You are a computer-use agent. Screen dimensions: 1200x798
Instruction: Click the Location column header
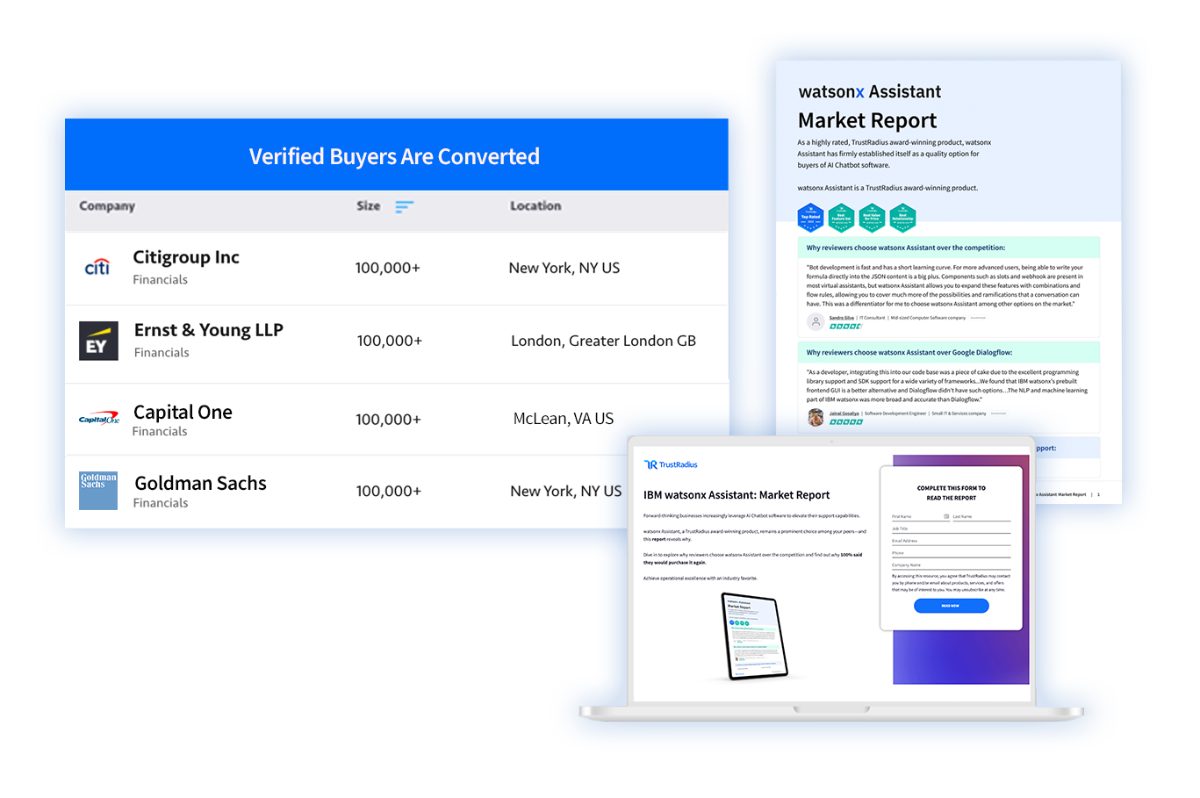tap(536, 206)
